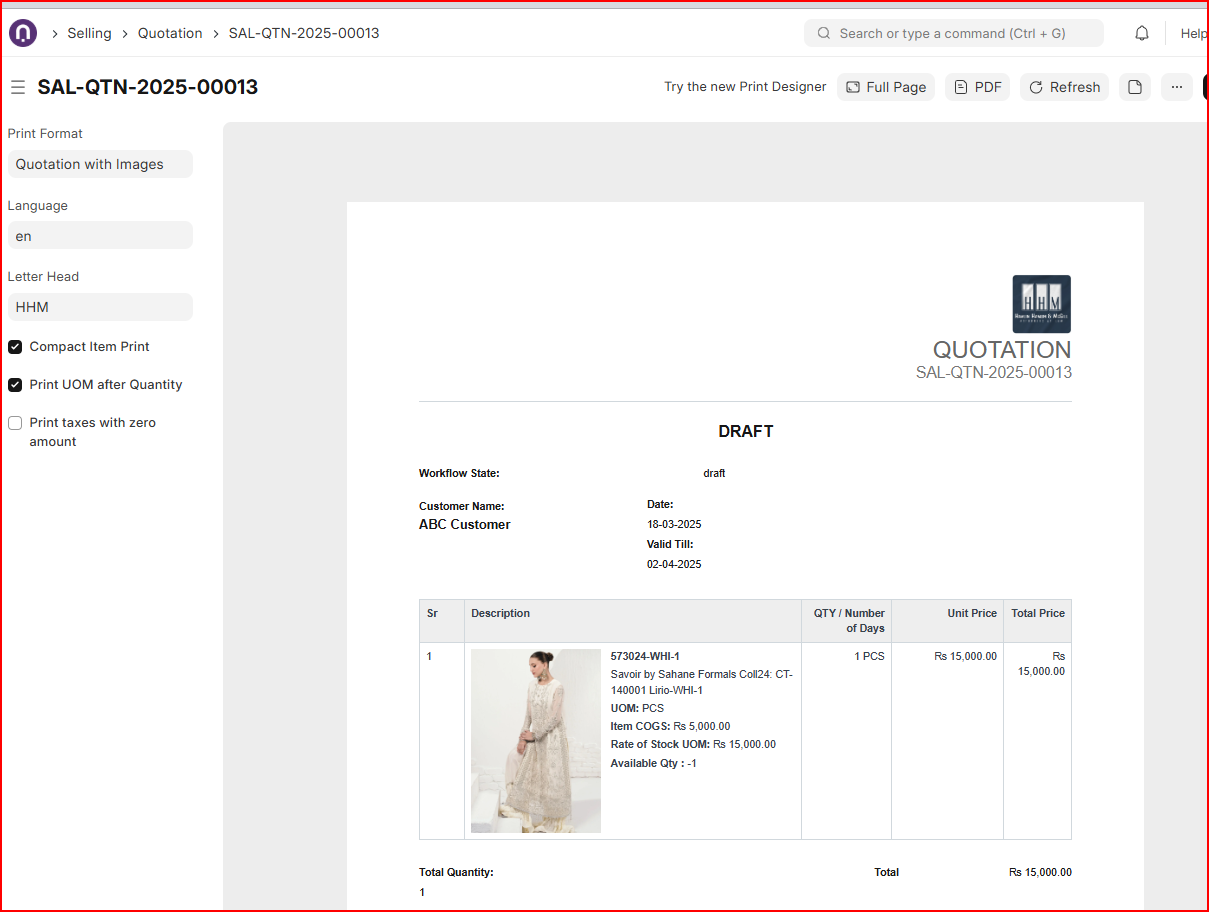Disable Print UOM after Quantity
Viewport: 1209px width, 912px height.
[15, 385]
